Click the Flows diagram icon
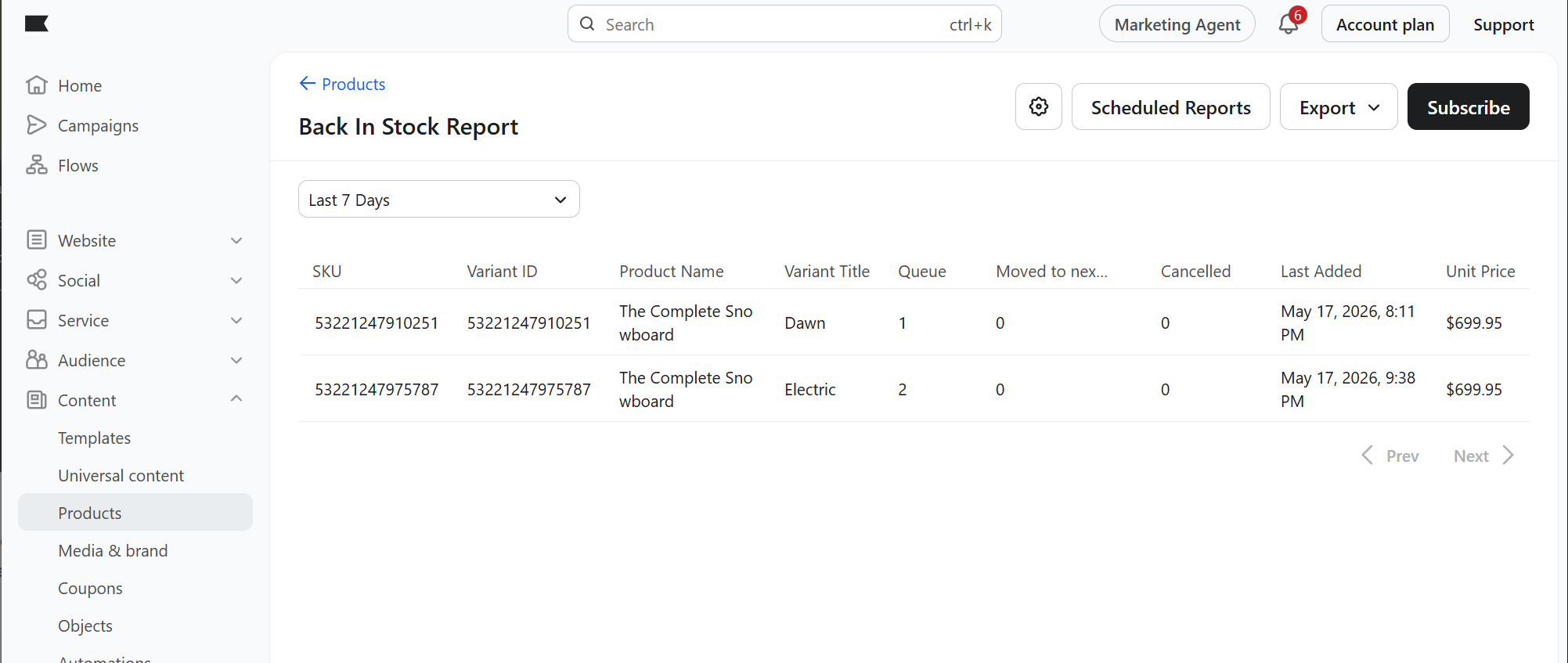This screenshot has width=1568, height=663. coord(36,164)
